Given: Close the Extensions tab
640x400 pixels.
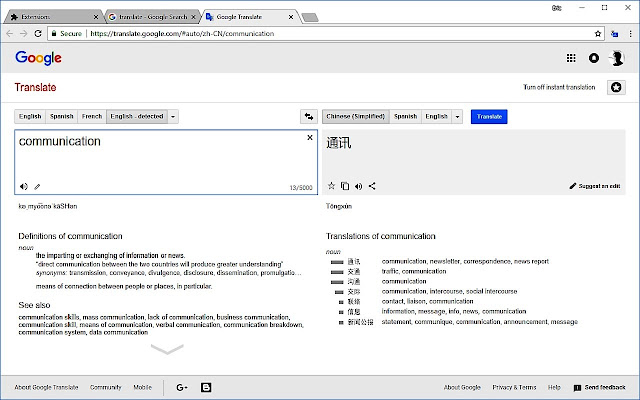Looking at the screenshot, I should [x=96, y=17].
